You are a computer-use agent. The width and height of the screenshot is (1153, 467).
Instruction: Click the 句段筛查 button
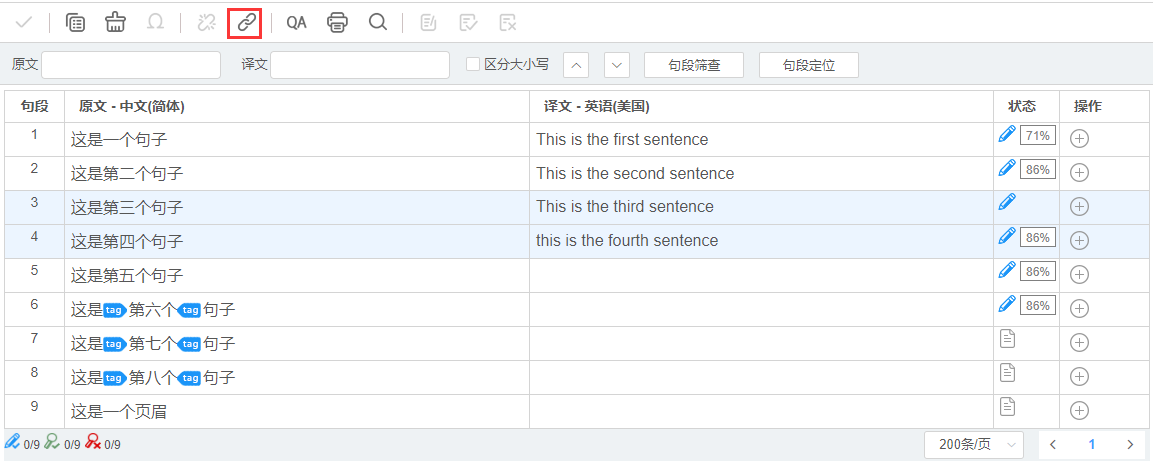694,65
